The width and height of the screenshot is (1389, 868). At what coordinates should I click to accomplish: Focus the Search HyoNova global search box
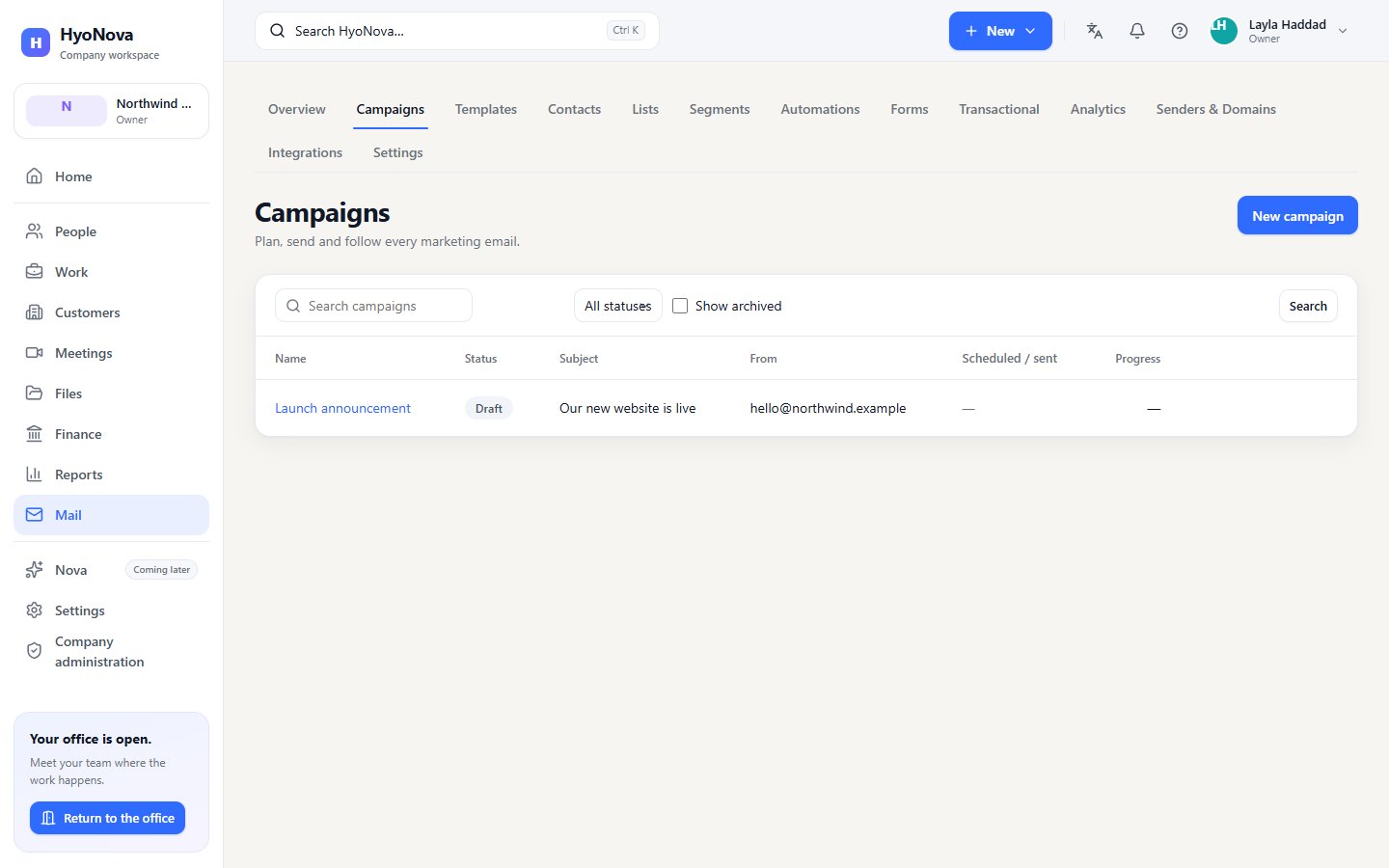coord(457,31)
